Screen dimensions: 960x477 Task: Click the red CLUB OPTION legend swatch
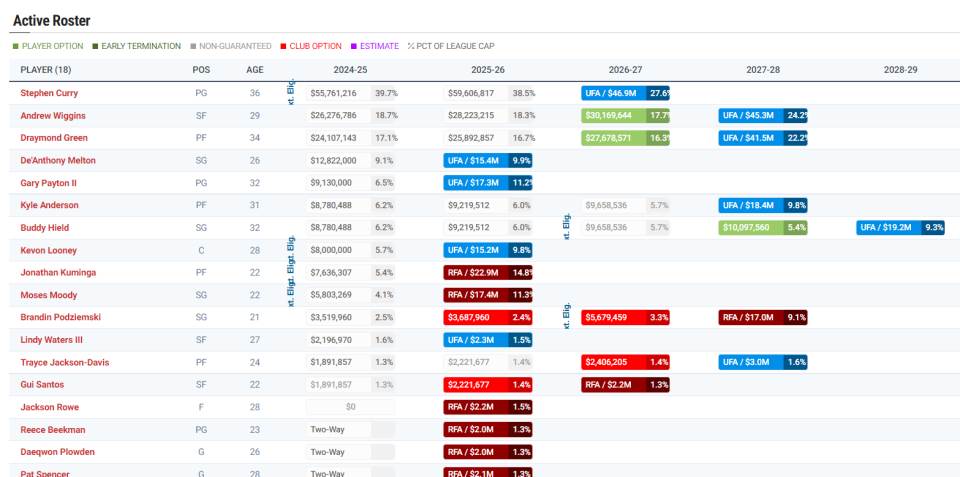[283, 46]
